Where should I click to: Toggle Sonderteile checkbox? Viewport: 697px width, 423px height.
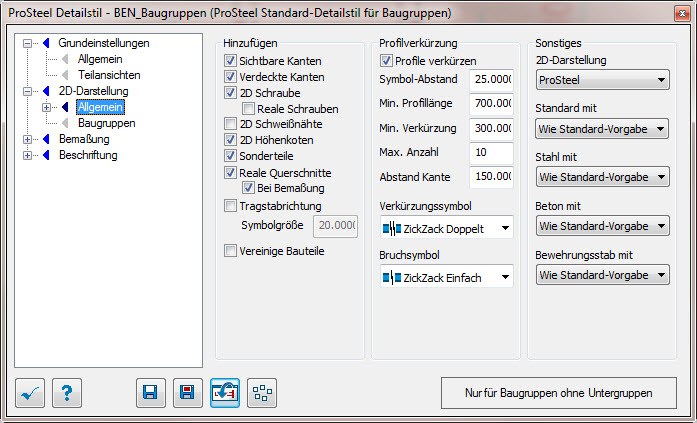pos(230,156)
